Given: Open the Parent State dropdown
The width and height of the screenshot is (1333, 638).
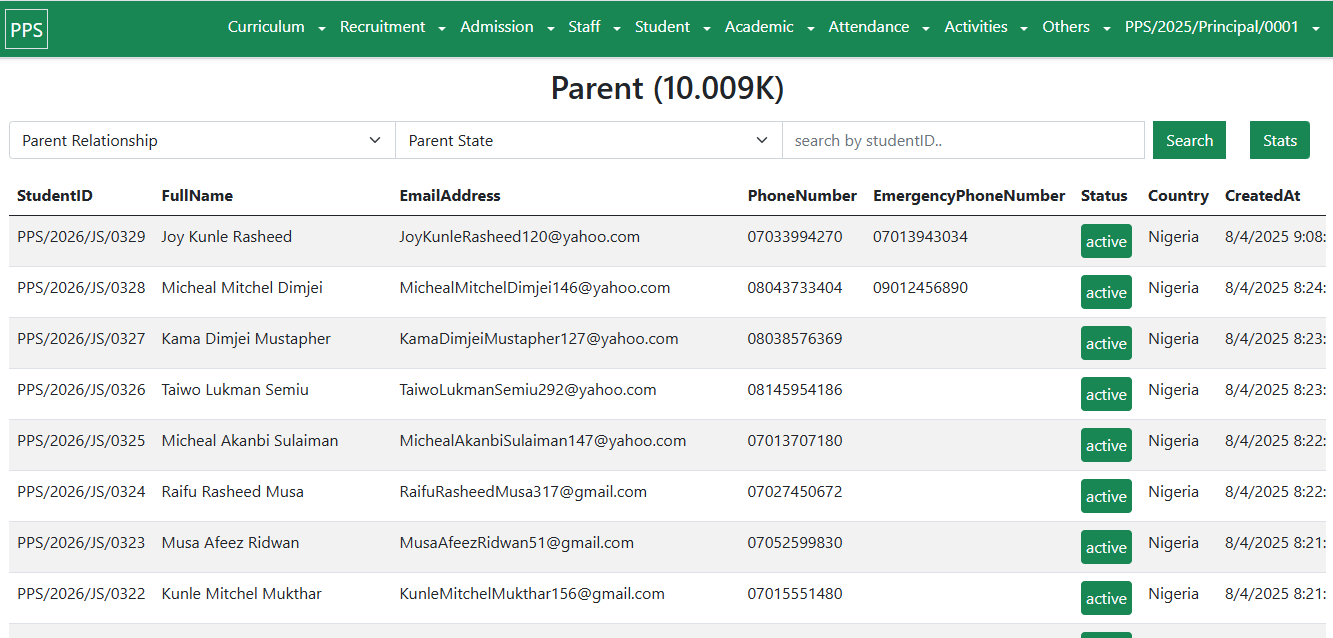Looking at the screenshot, I should pyautogui.click(x=588, y=141).
